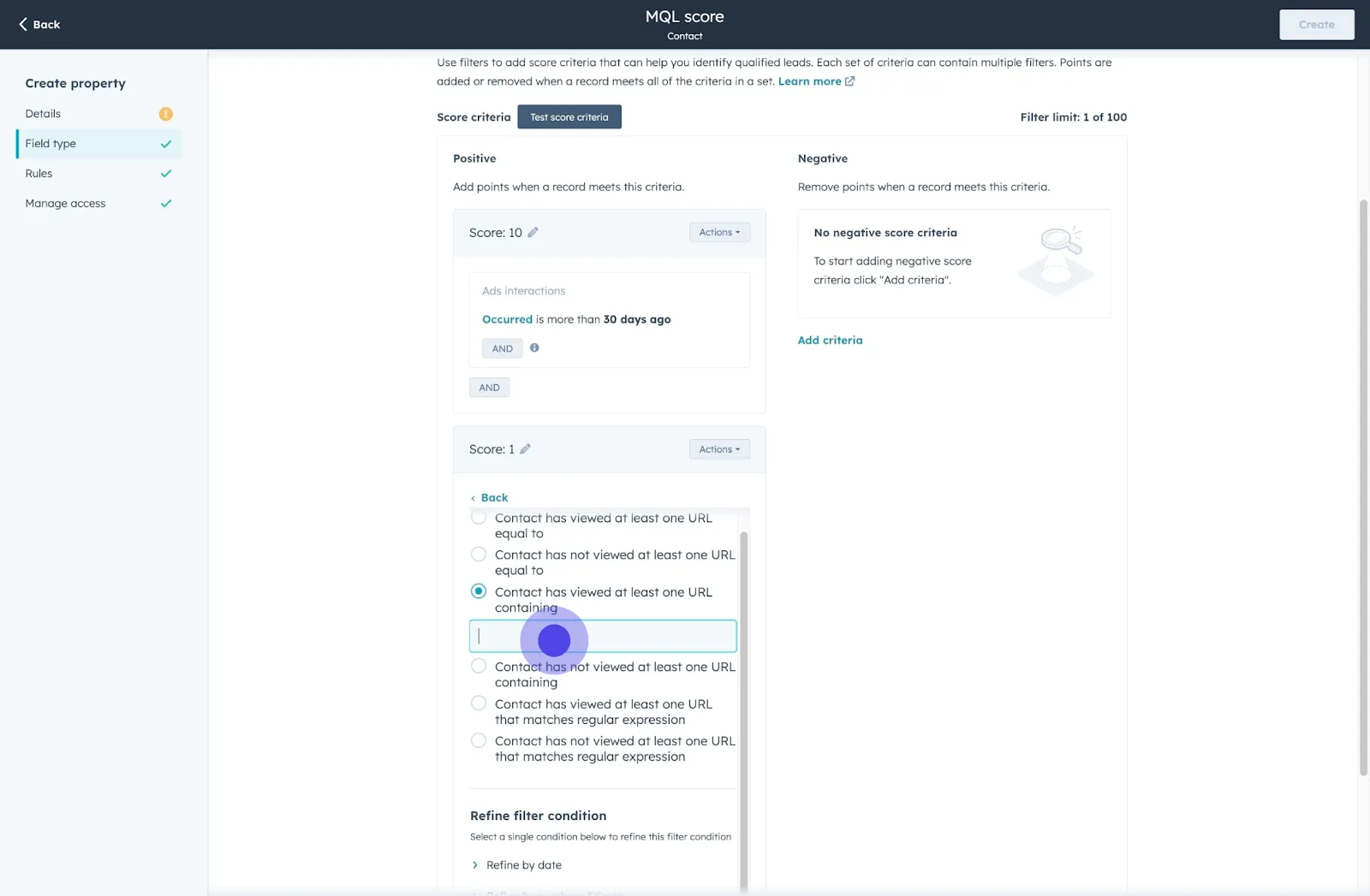Select 'Contact has not viewed at least one URL equal to'
This screenshot has width=1370, height=896.
[x=479, y=555]
